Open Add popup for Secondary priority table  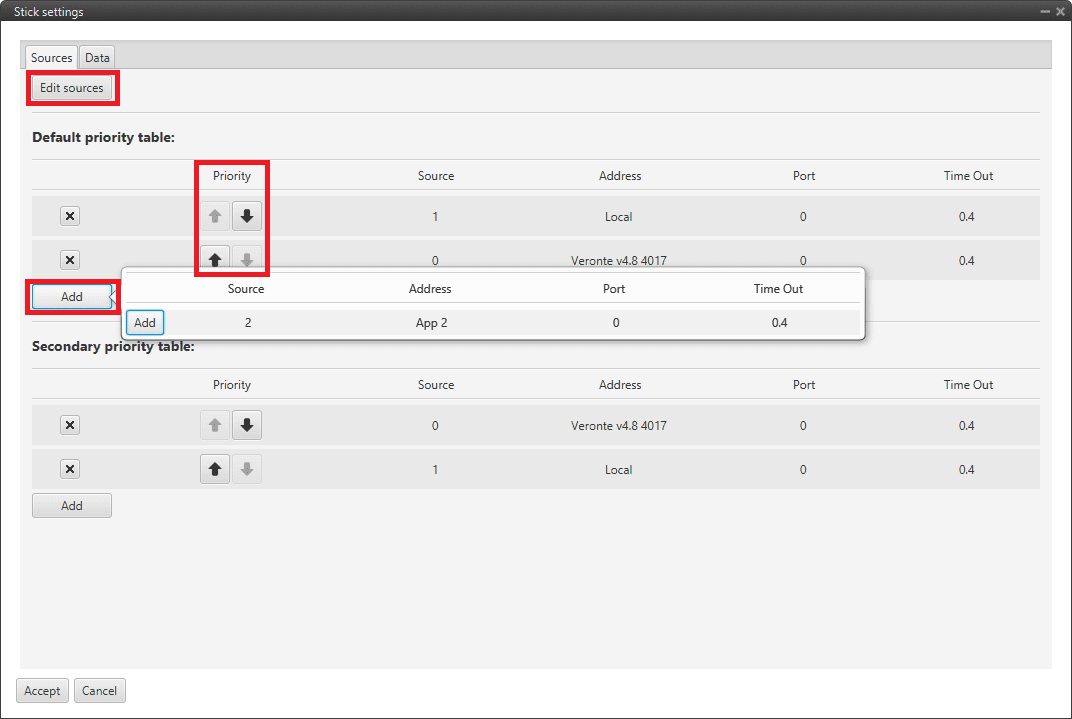click(71, 506)
